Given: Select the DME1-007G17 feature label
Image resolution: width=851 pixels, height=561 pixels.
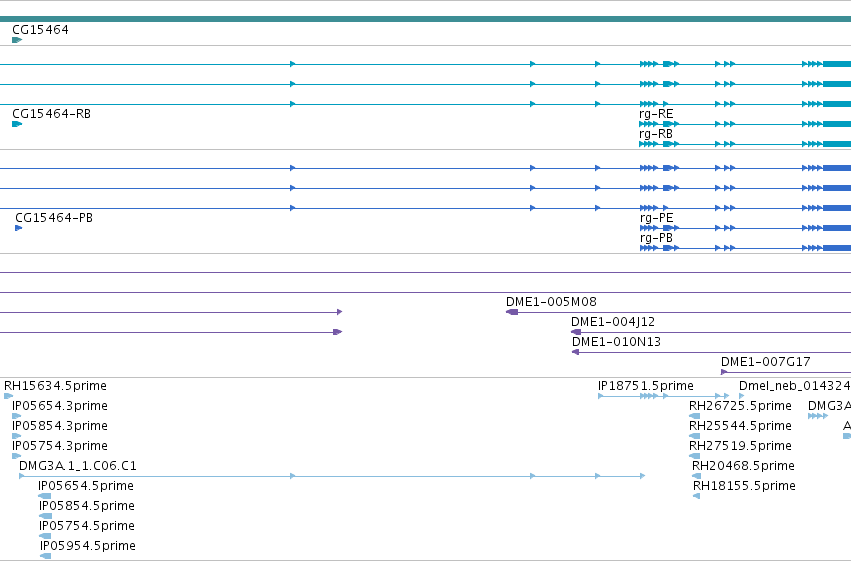Looking at the screenshot, I should click(x=765, y=362).
